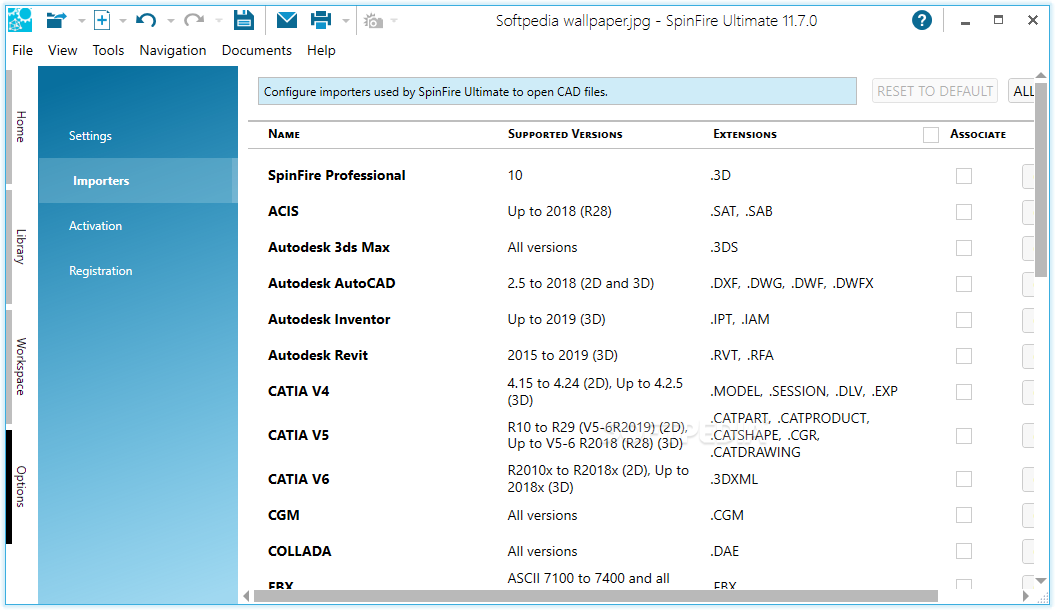Click the ALL button beside Reset
Screen dimensions: 1055x610
pos(1021,91)
